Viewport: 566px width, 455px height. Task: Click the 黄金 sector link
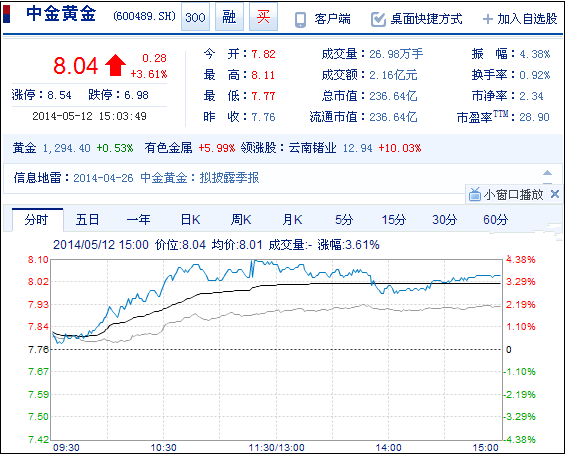point(24,148)
